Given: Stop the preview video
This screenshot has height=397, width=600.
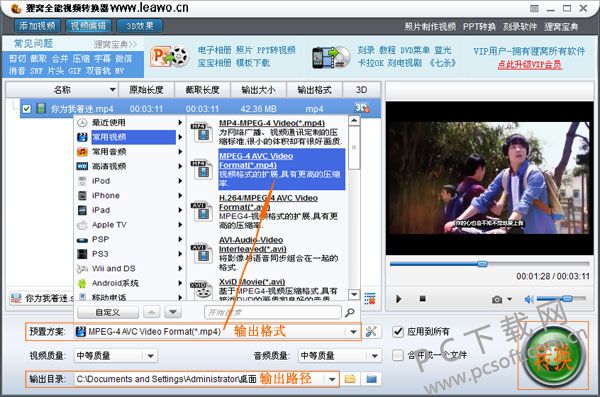Looking at the screenshot, I should (422, 299).
